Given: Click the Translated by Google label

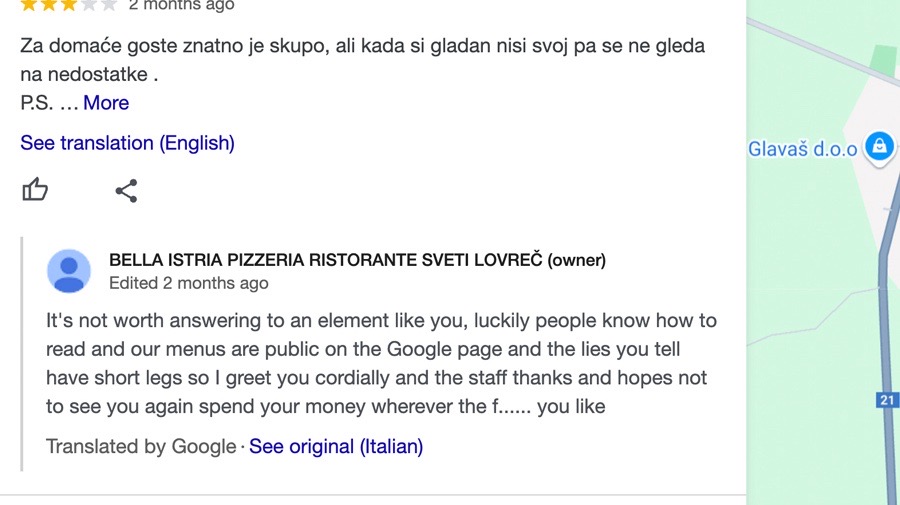Looking at the screenshot, I should [x=141, y=446].
